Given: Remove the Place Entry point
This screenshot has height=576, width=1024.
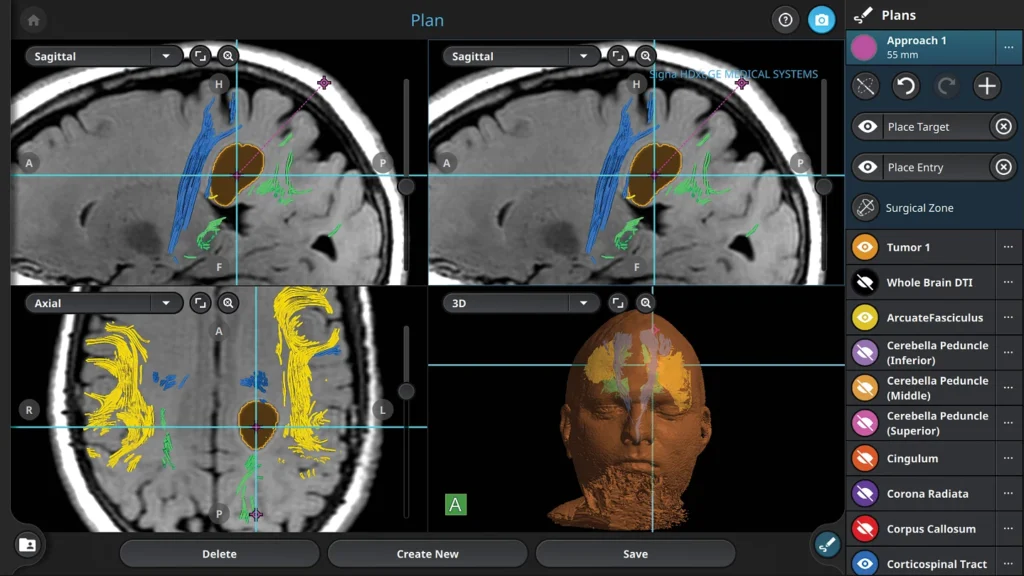Looking at the screenshot, I should coord(1004,167).
